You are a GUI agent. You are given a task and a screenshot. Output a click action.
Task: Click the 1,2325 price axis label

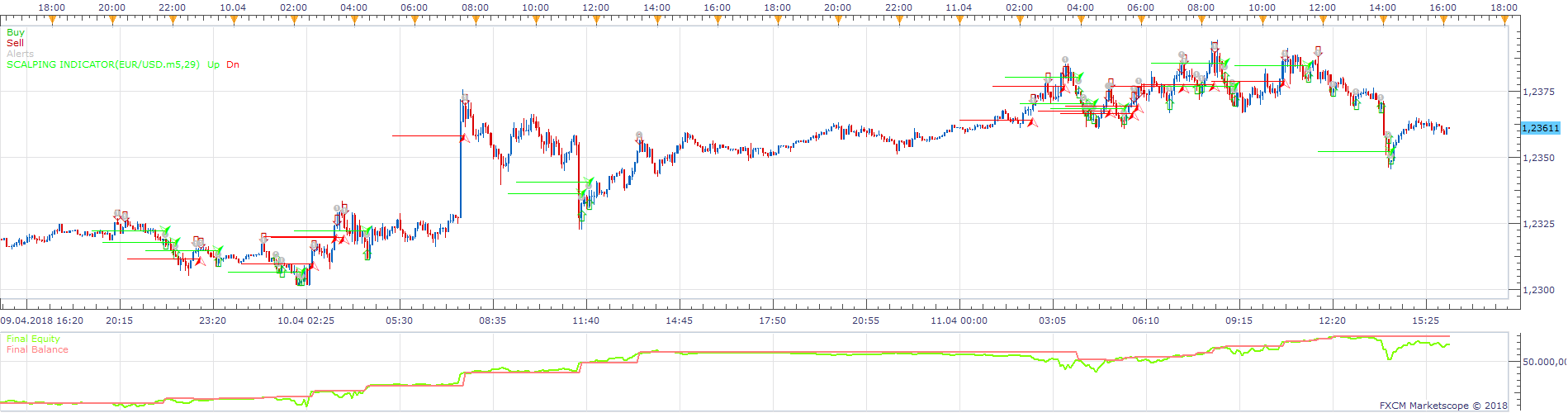coord(1539,224)
